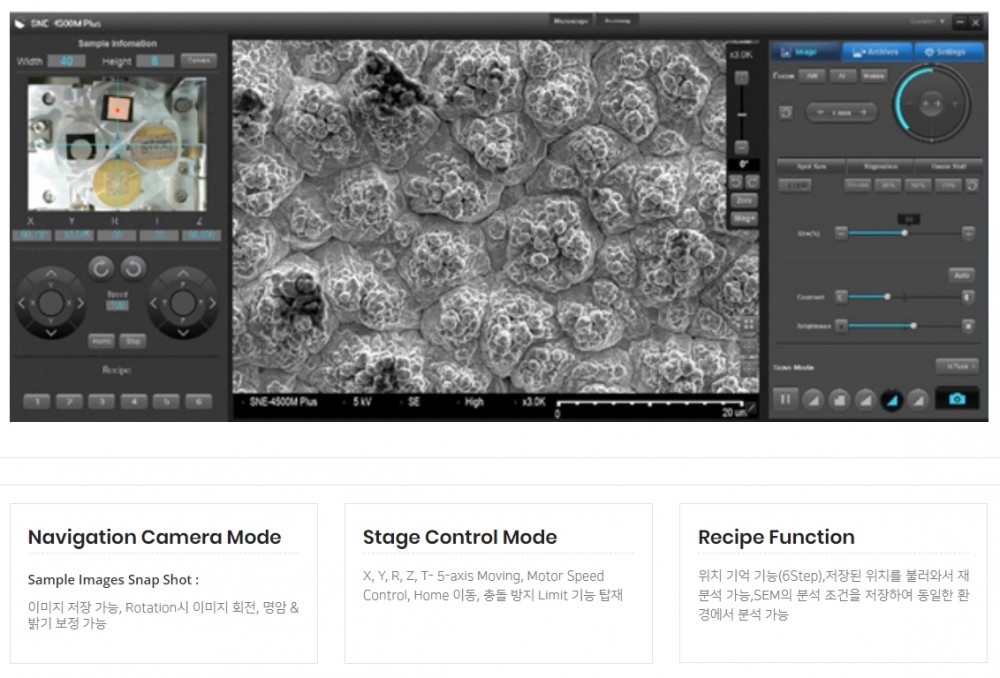The image size is (1000, 678).
Task: Rotate stage clockwise with the left rotation icon
Action: click(x=100, y=267)
